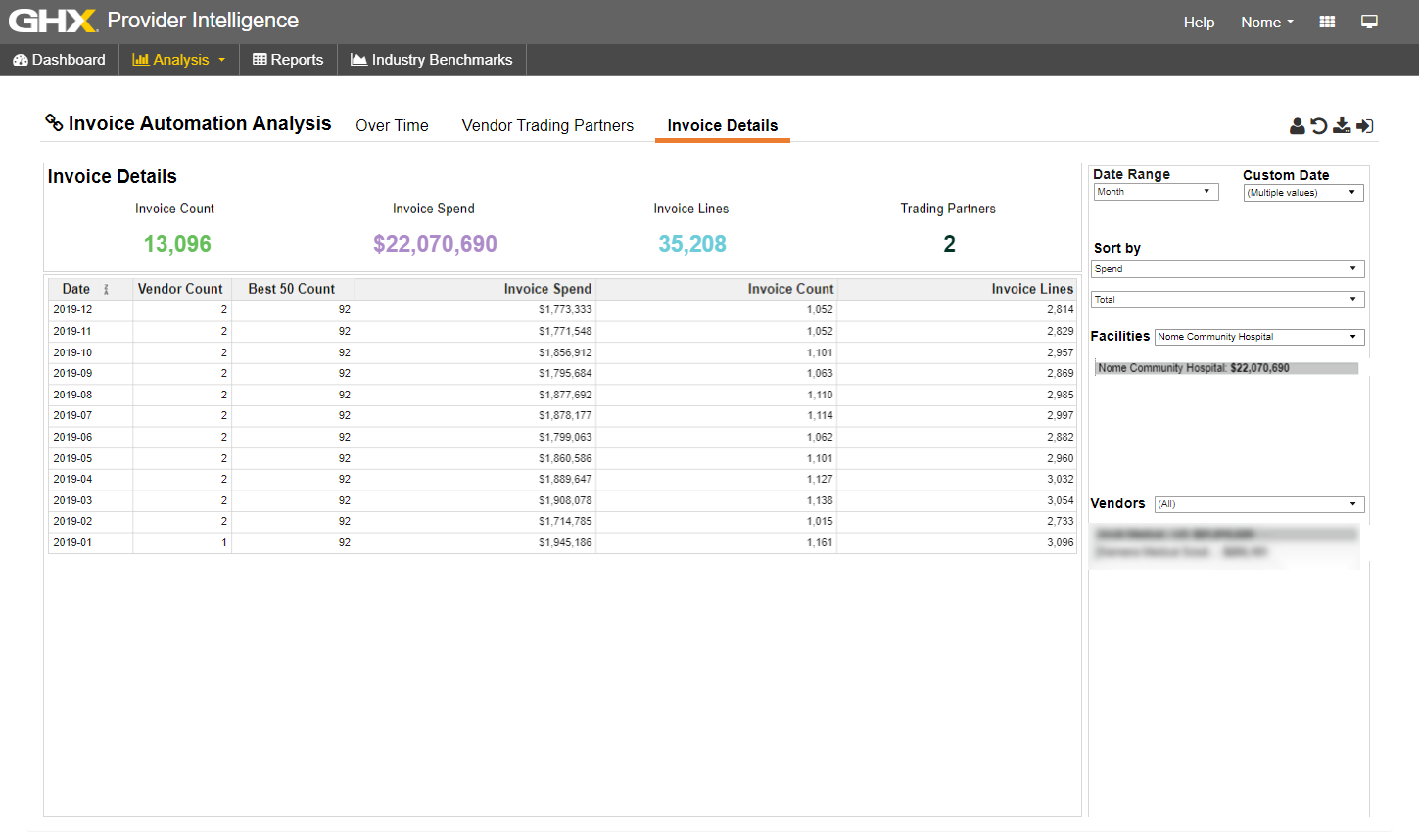Click the sort icon in Date column header
Image resolution: width=1419 pixels, height=840 pixels.
click(x=106, y=290)
